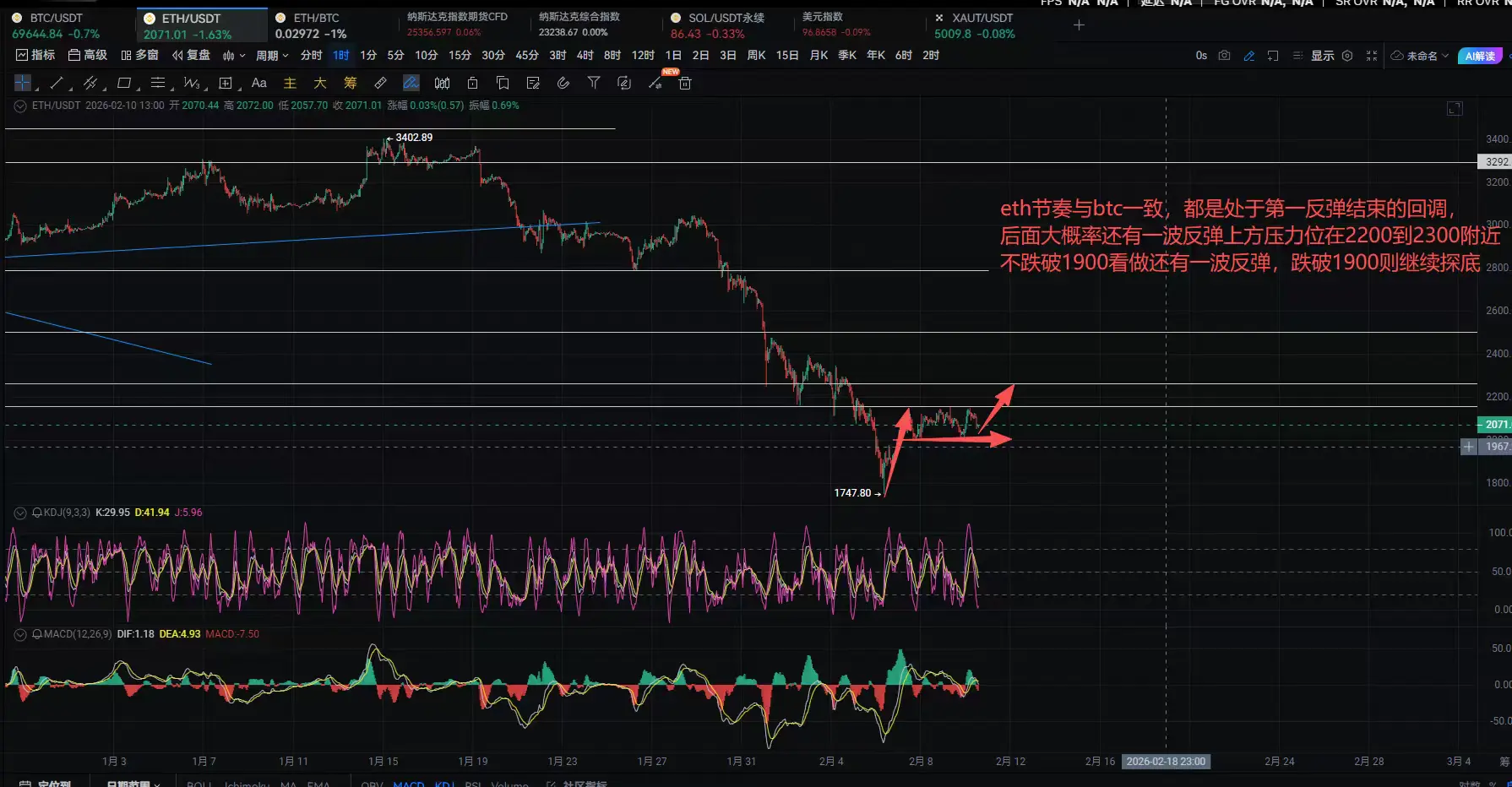Viewport: 1512px width, 787px height.
Task: Choose the Elliott wave W3 tool
Action: pyautogui.click(x=192, y=83)
